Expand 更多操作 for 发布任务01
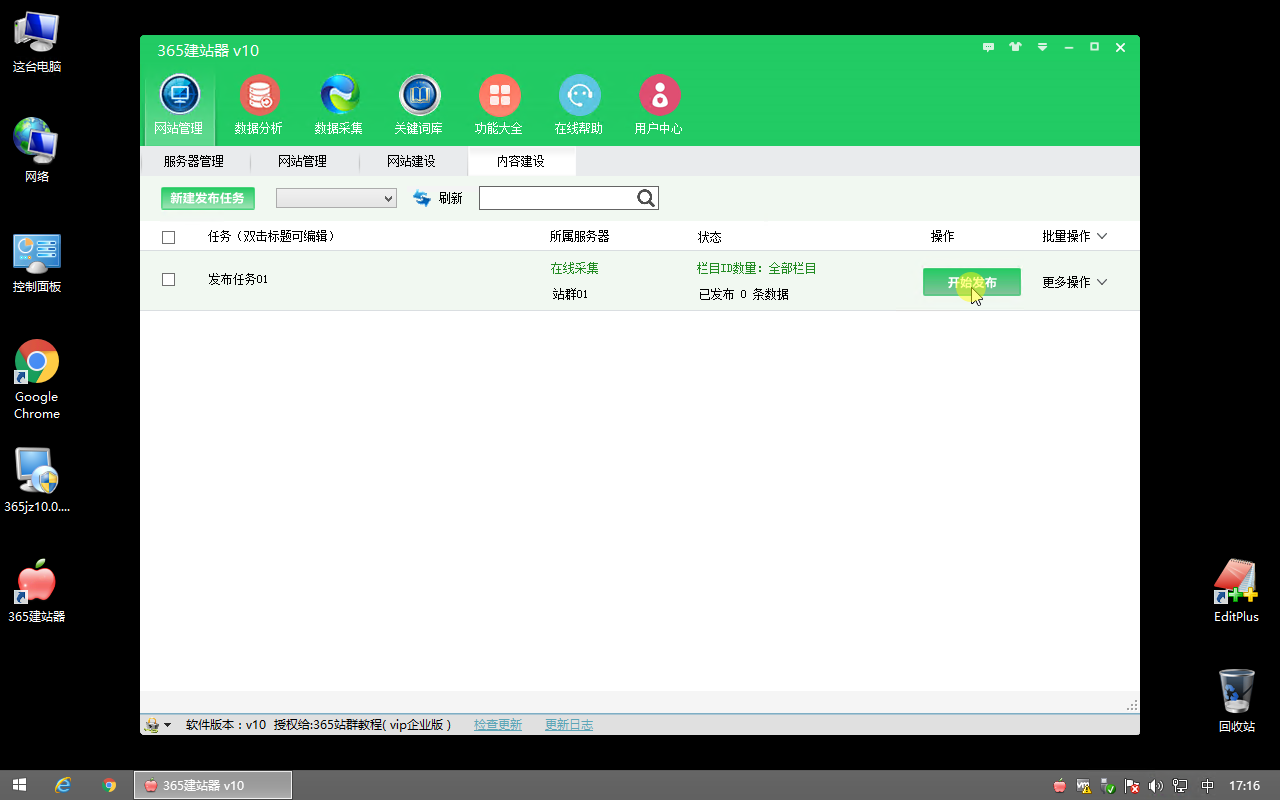Screen dimensions: 1280x800 point(1075,282)
